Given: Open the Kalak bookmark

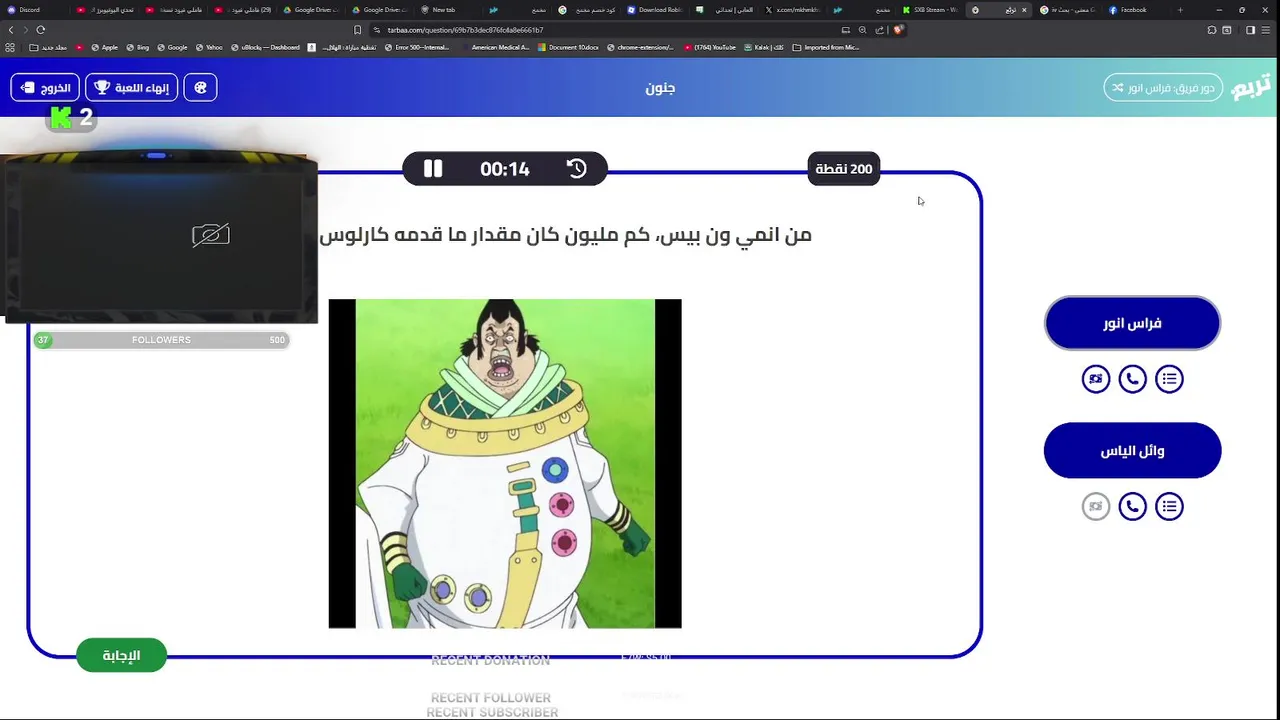Looking at the screenshot, I should click(763, 47).
